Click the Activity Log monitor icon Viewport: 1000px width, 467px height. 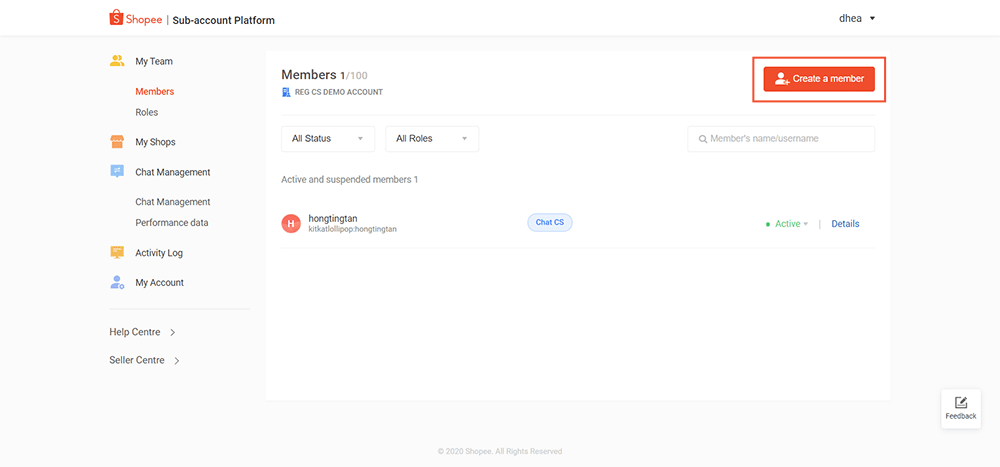[117, 253]
